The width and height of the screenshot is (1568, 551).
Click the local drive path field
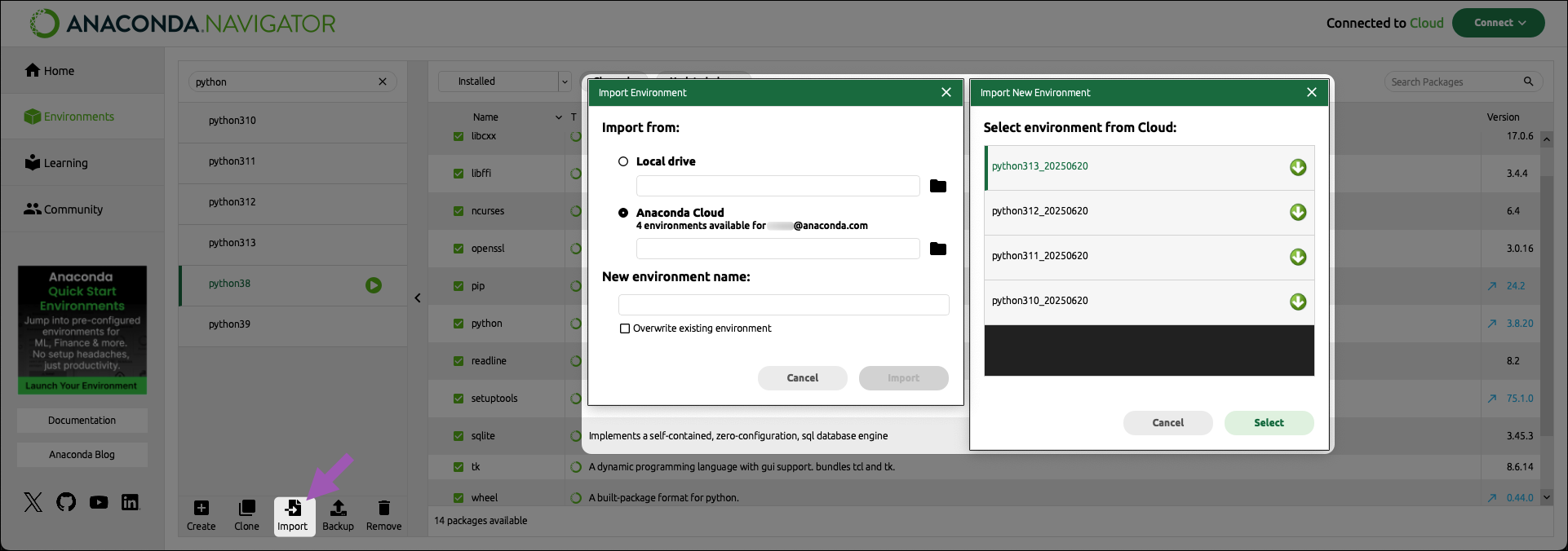777,186
